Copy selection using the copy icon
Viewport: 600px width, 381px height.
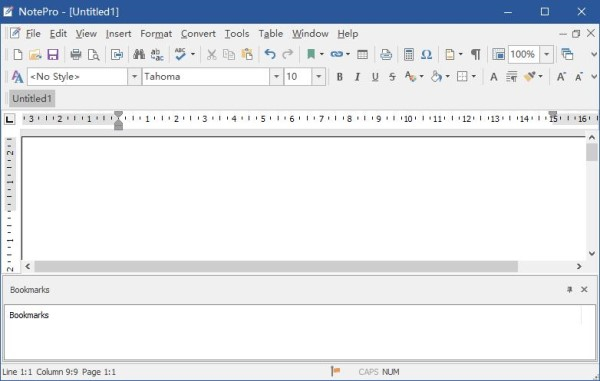point(229,54)
